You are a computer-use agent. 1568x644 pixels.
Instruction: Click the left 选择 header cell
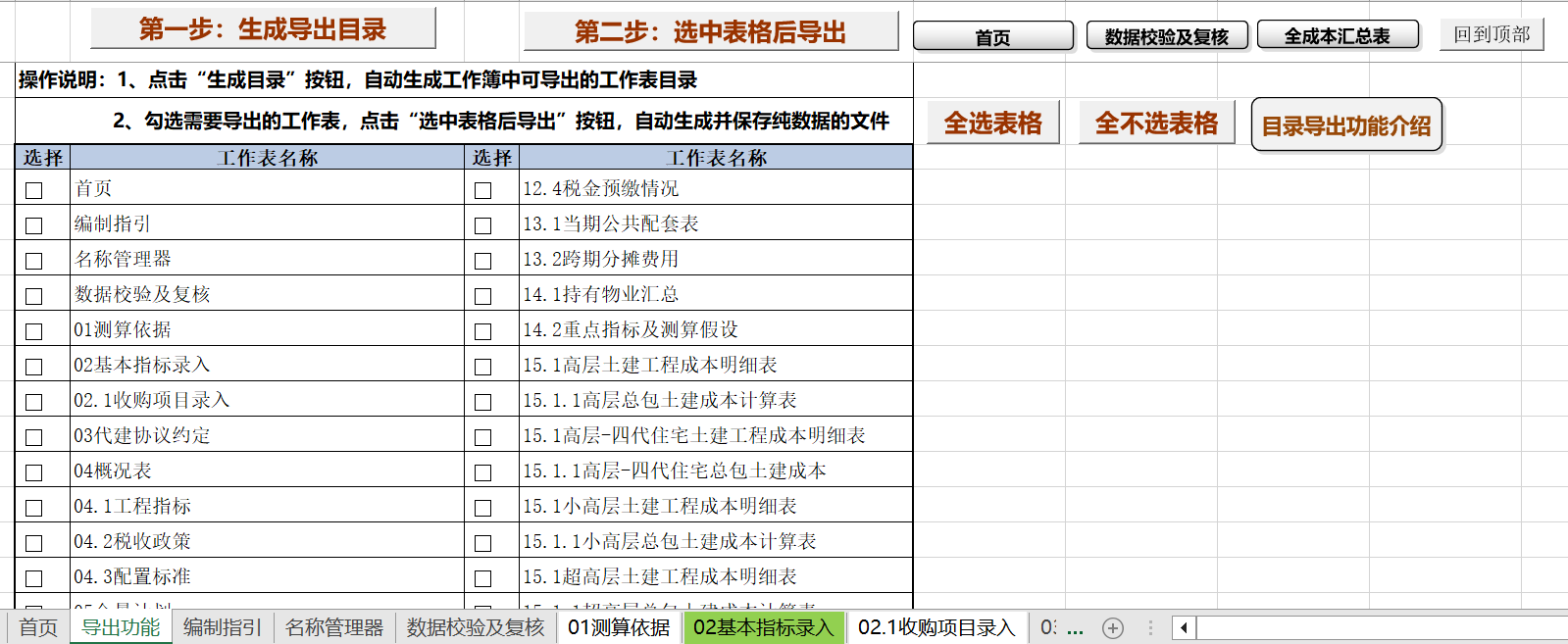[43, 158]
